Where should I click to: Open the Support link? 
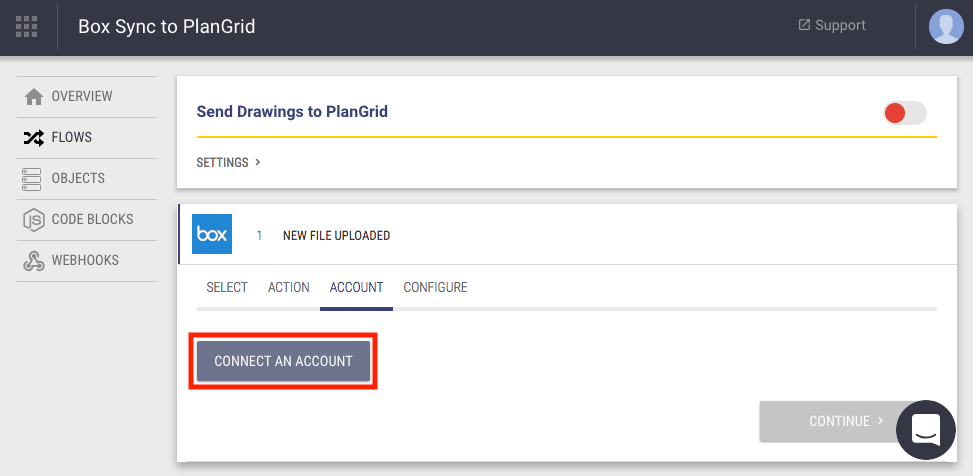[x=832, y=26]
